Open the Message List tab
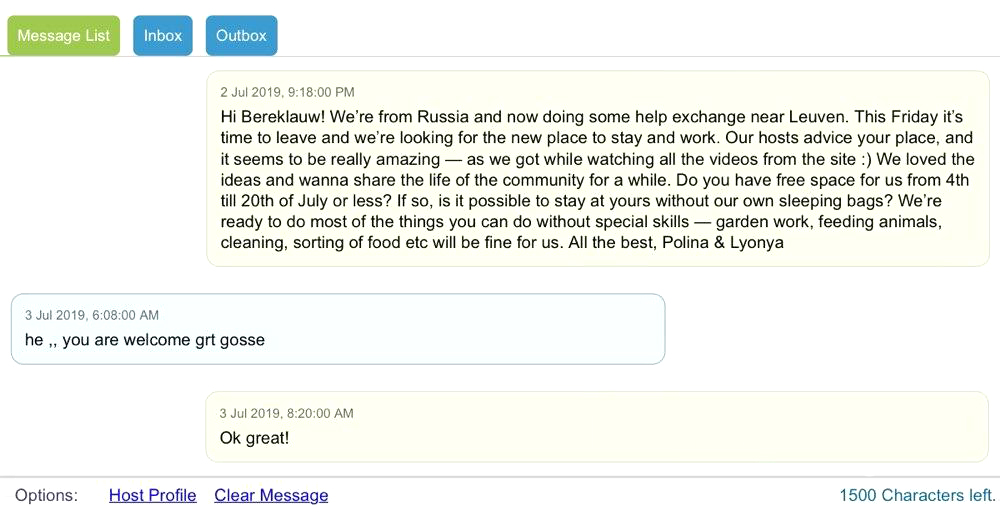1000x526 pixels. pos(63,36)
